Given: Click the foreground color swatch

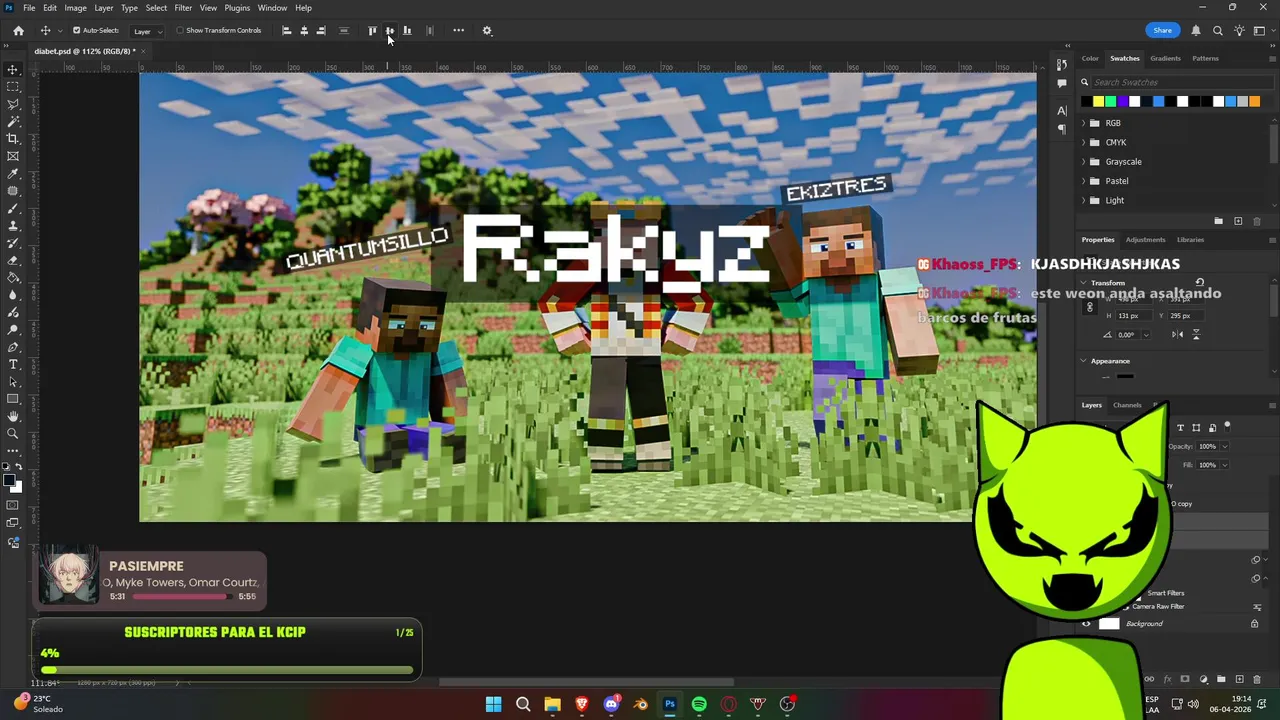Looking at the screenshot, I should tap(9, 480).
